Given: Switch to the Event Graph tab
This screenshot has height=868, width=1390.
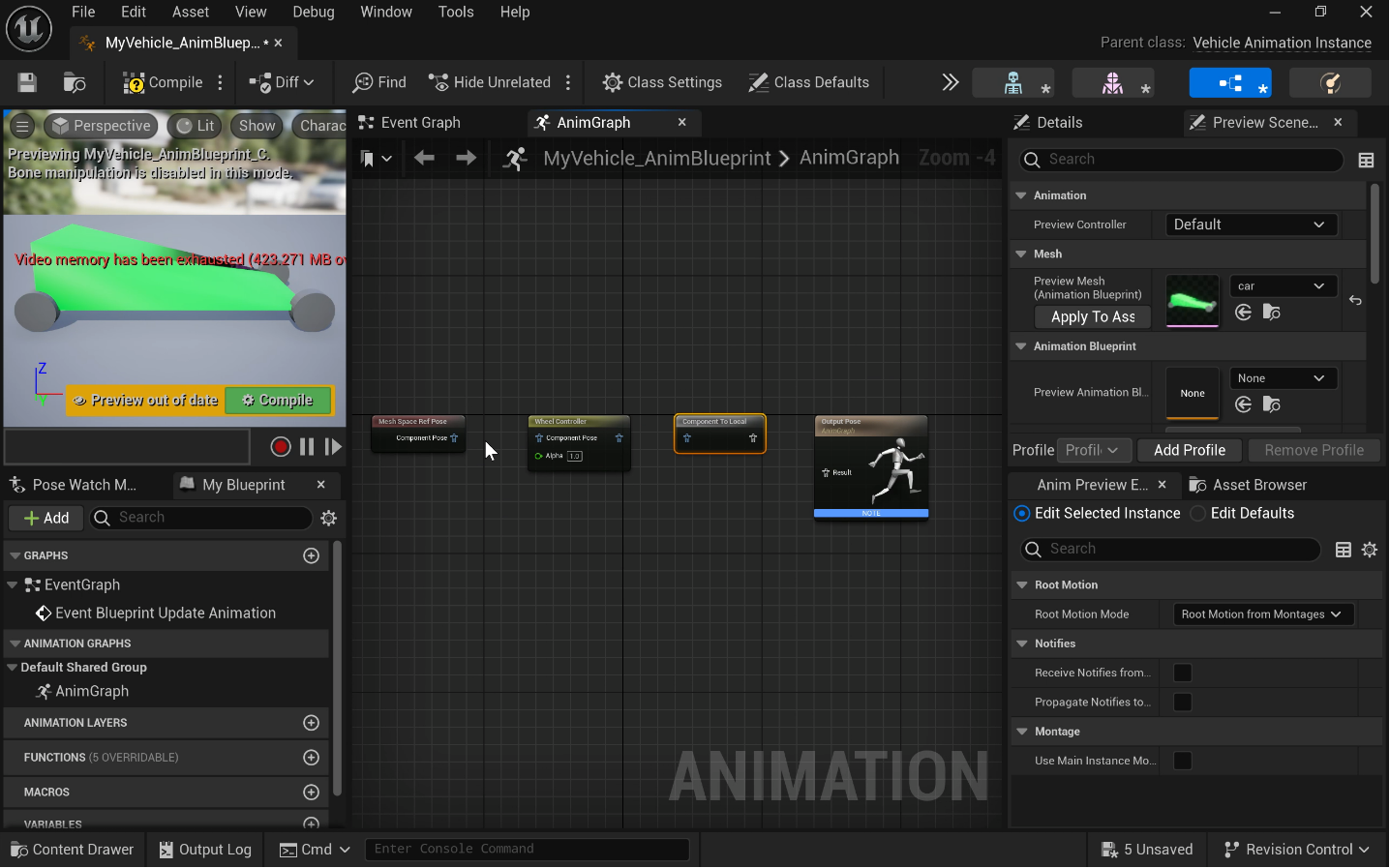Looking at the screenshot, I should pyautogui.click(x=409, y=123).
